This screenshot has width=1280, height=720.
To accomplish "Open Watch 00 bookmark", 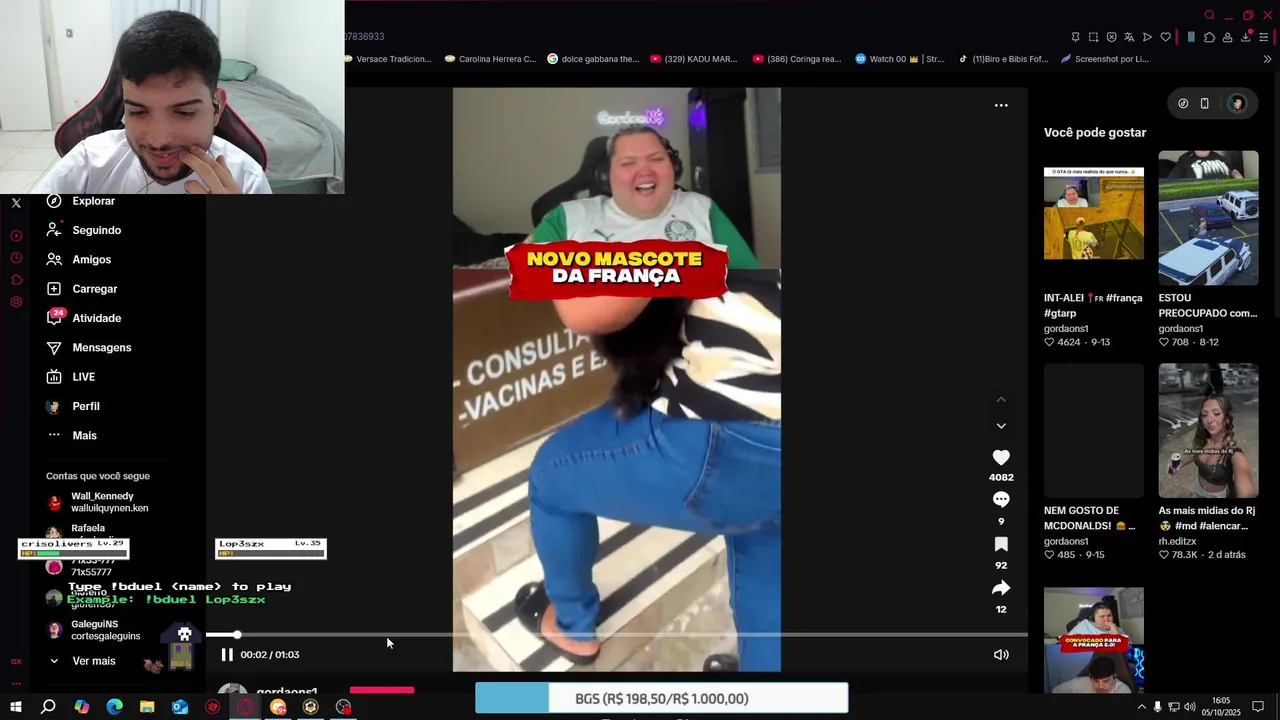I will [899, 59].
